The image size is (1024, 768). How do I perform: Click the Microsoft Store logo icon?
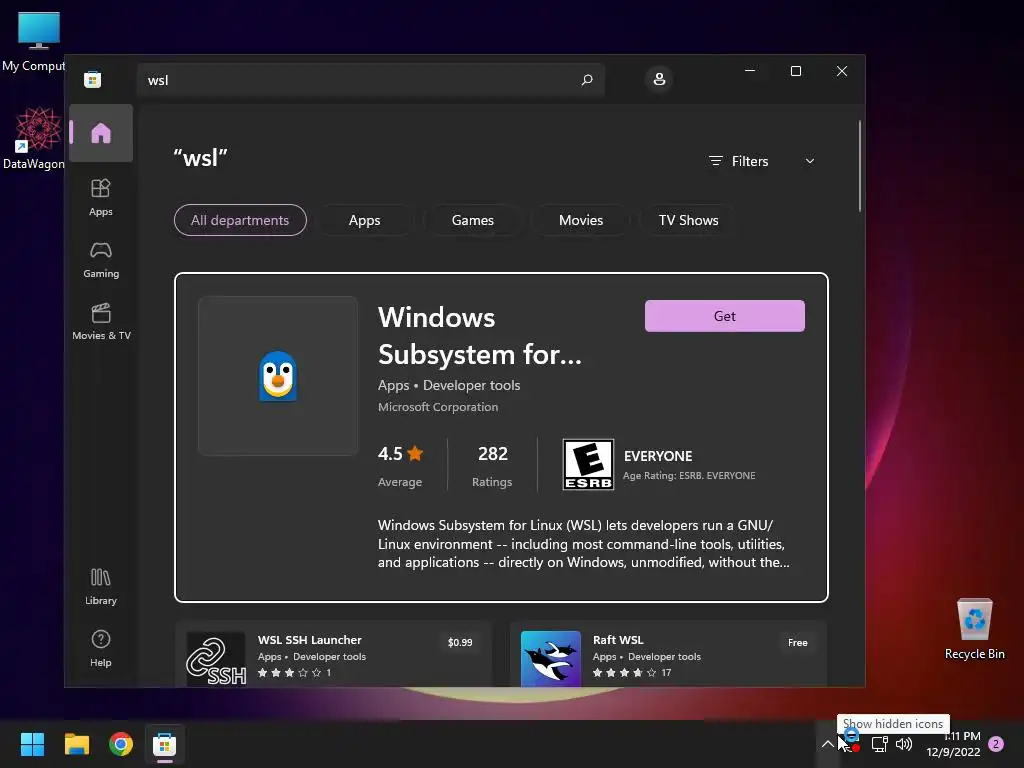point(92,80)
